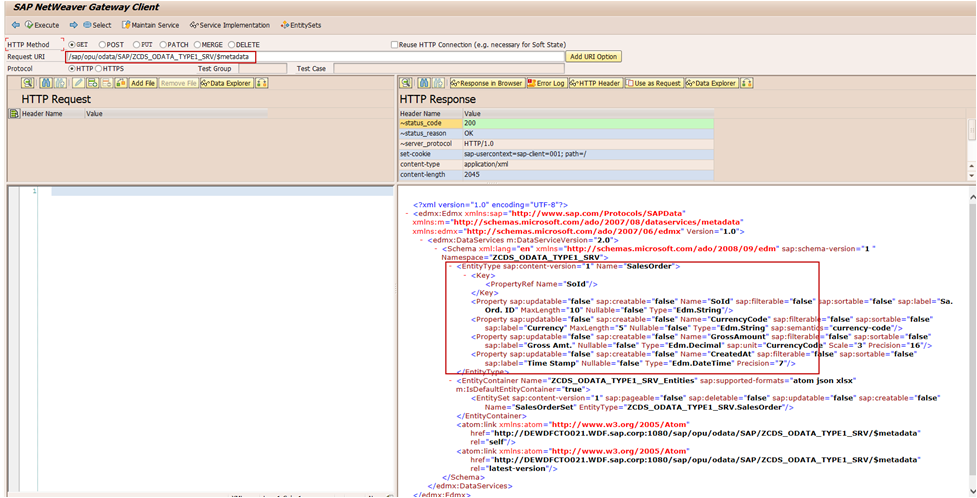Viewport: 977px width, 498px height.
Task: Select the ~server_protocol header row
Action: tap(556, 144)
